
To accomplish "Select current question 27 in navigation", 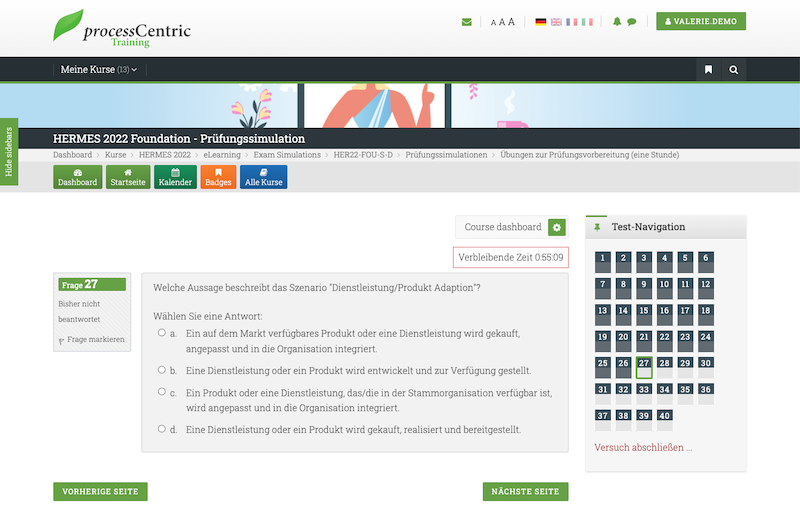I will click(x=644, y=367).
